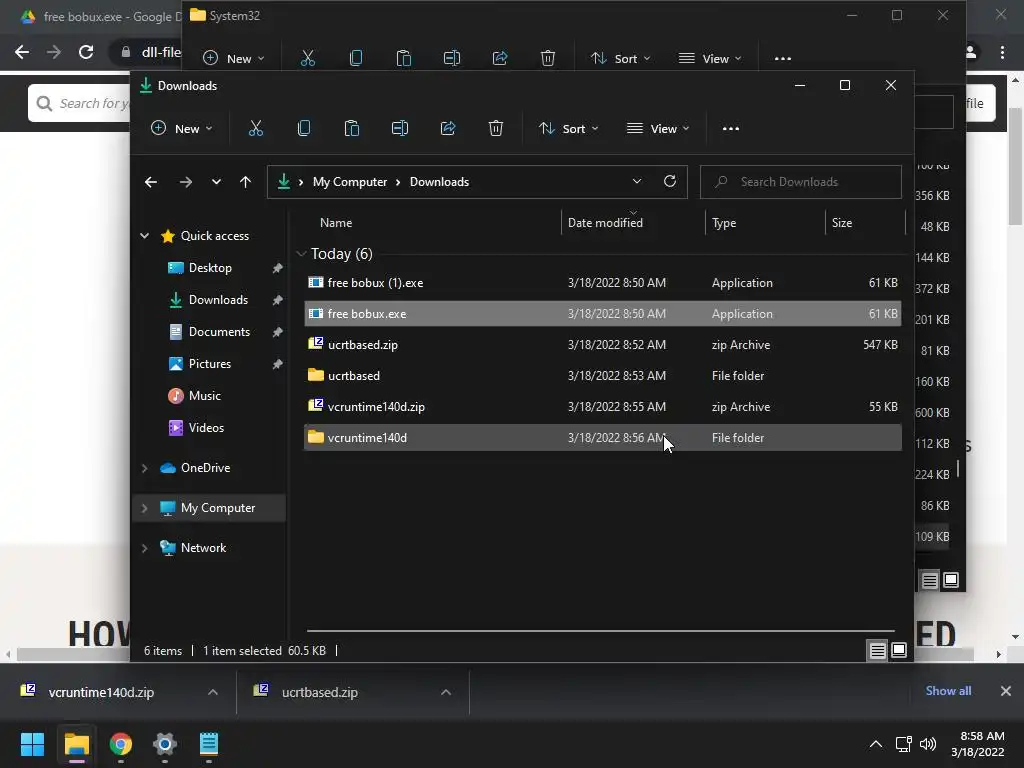Open vcruntime140d.zip download options chevron
The width and height of the screenshot is (1024, 768).
[x=213, y=692]
